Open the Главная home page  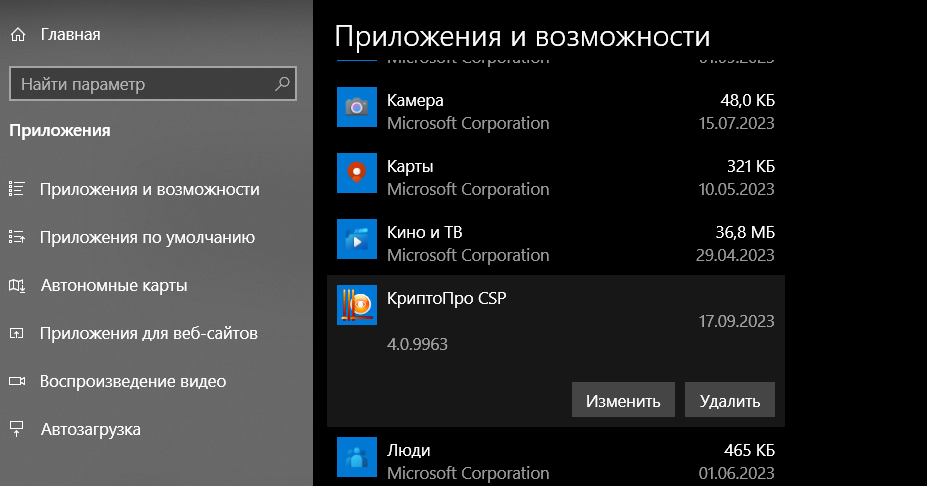coord(70,35)
